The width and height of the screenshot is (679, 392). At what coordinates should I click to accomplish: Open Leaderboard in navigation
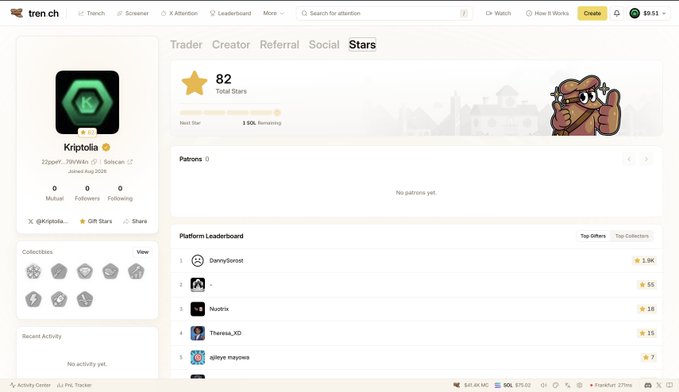pos(230,13)
